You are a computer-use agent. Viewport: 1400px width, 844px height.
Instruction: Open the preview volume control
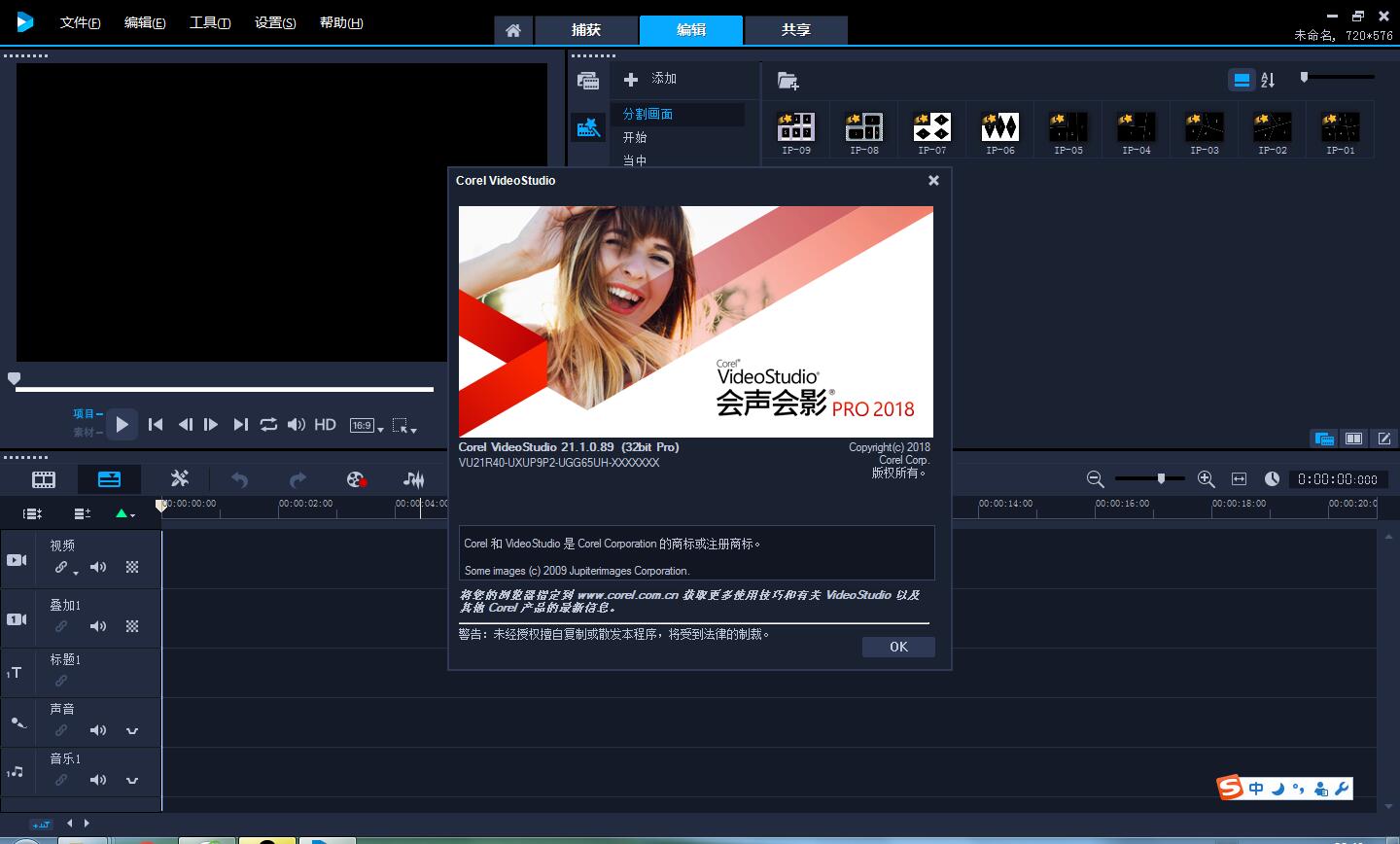(297, 424)
